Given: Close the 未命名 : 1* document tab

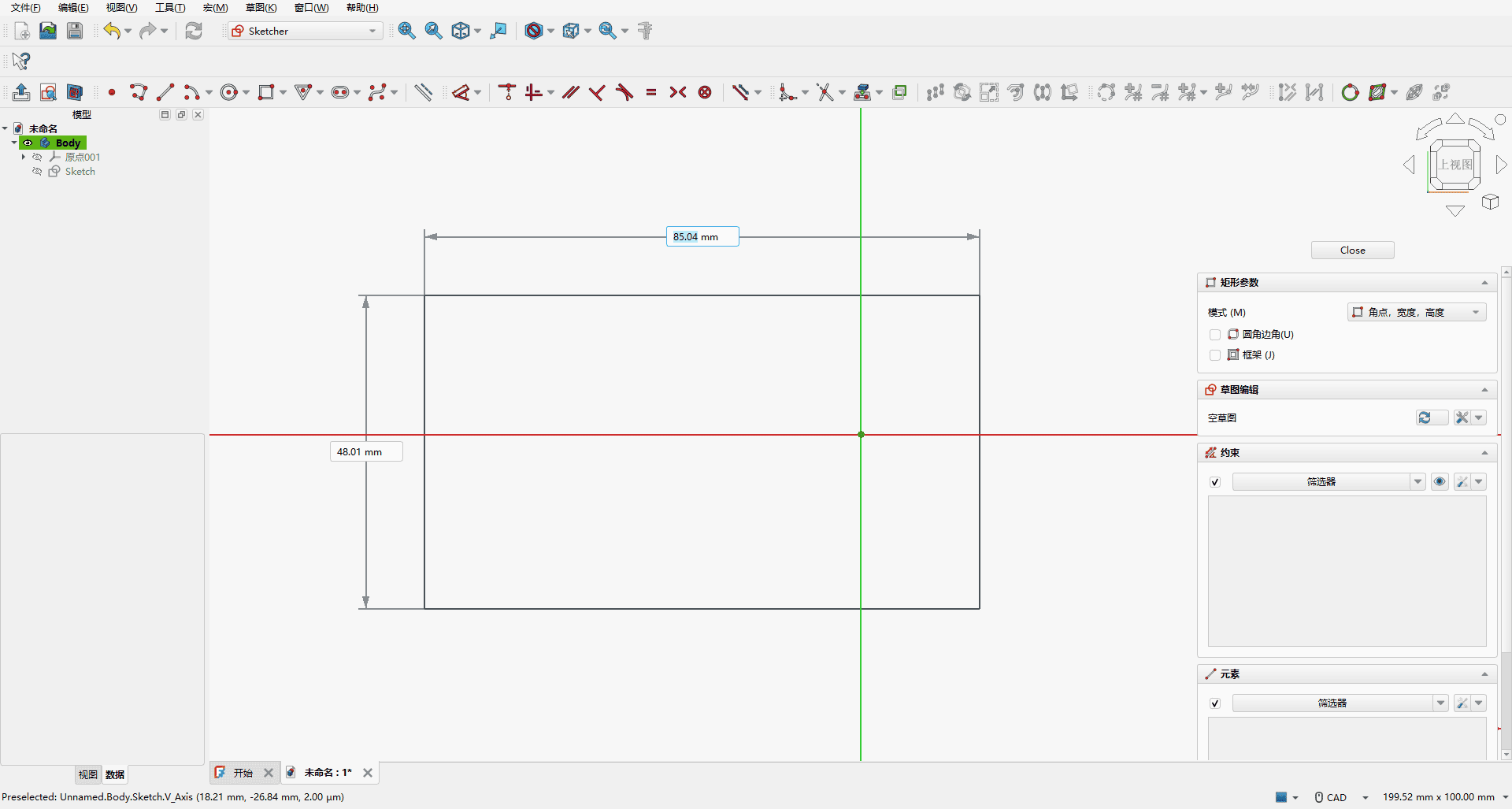Looking at the screenshot, I should pyautogui.click(x=367, y=773).
